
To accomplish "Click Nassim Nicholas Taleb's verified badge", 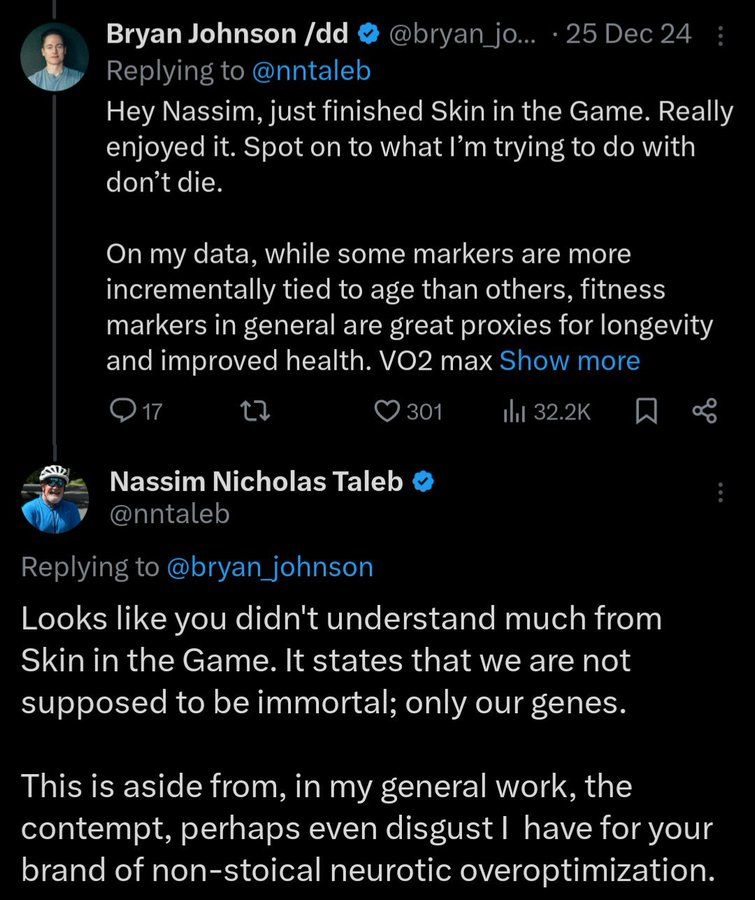I will [423, 482].
